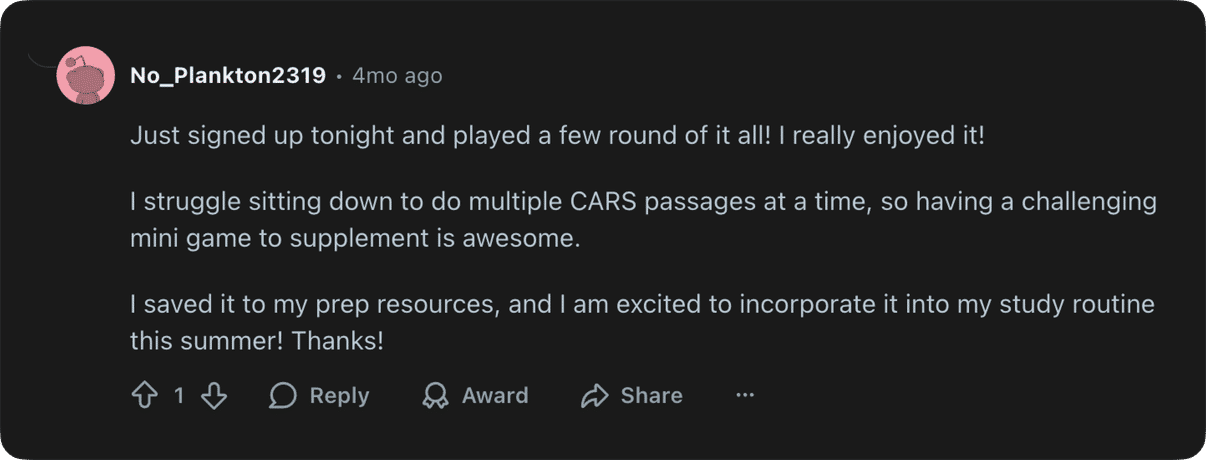
Task: Open the three-dot more options menu
Action: click(x=744, y=396)
